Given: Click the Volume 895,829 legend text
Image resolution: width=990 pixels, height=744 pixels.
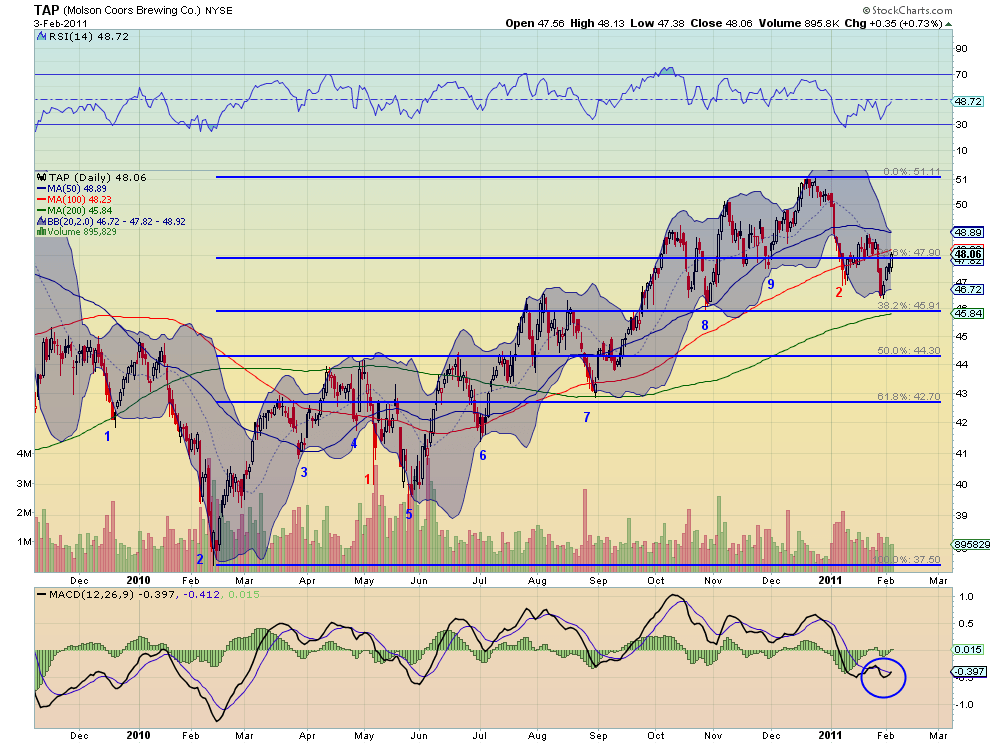Looking at the screenshot, I should coord(82,232).
